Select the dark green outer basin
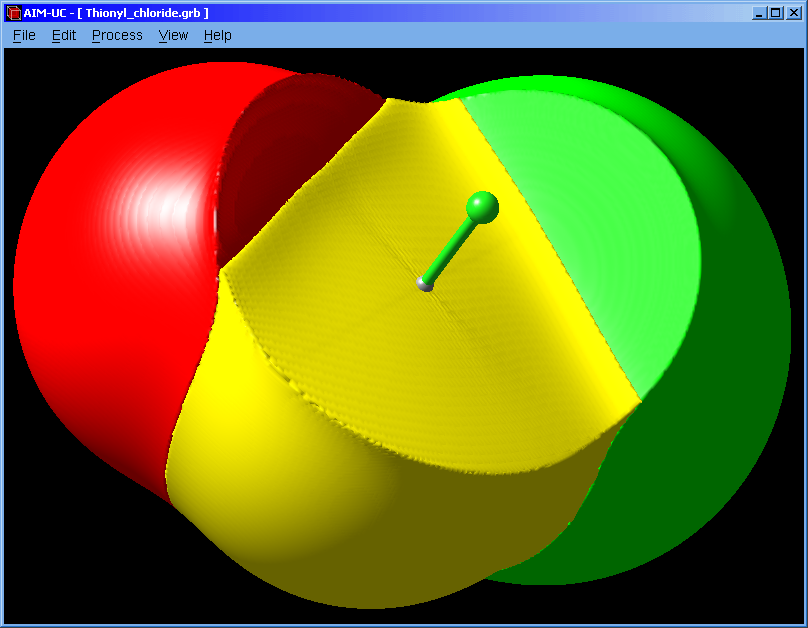 [x=700, y=450]
